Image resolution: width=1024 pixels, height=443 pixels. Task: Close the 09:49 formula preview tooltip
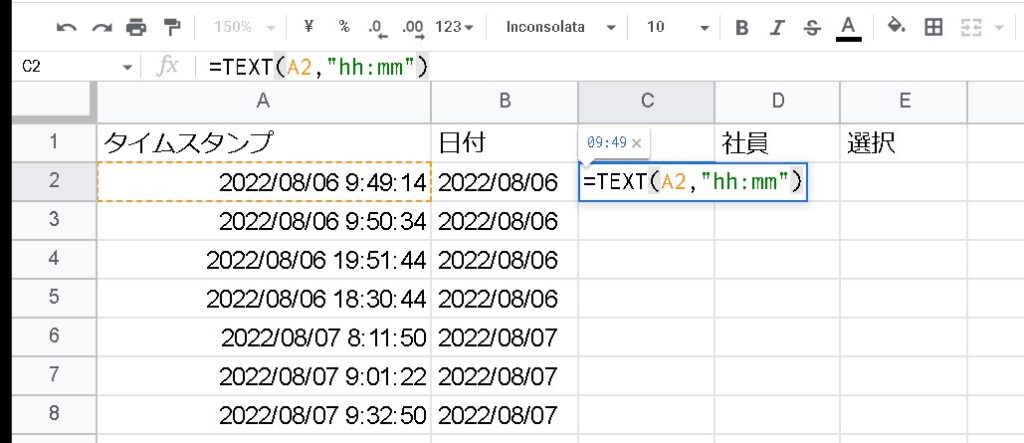(637, 143)
